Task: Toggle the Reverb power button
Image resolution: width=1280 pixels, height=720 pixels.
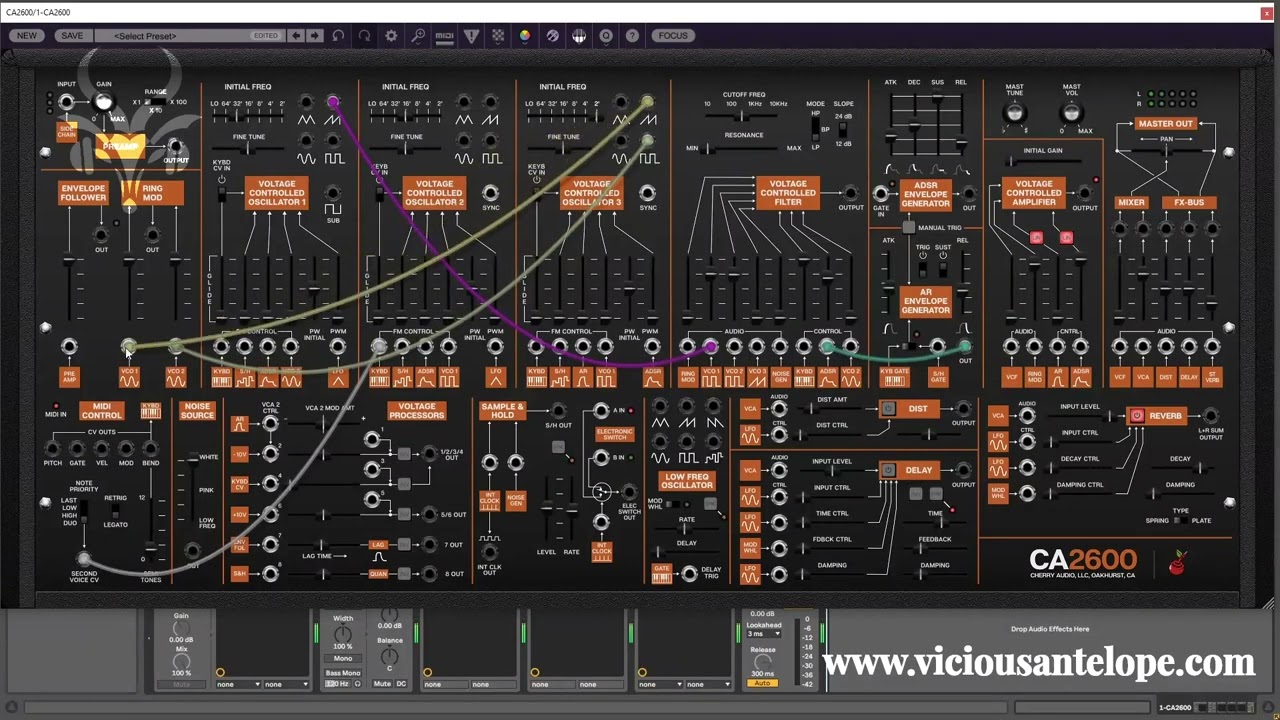Action: click(1137, 416)
